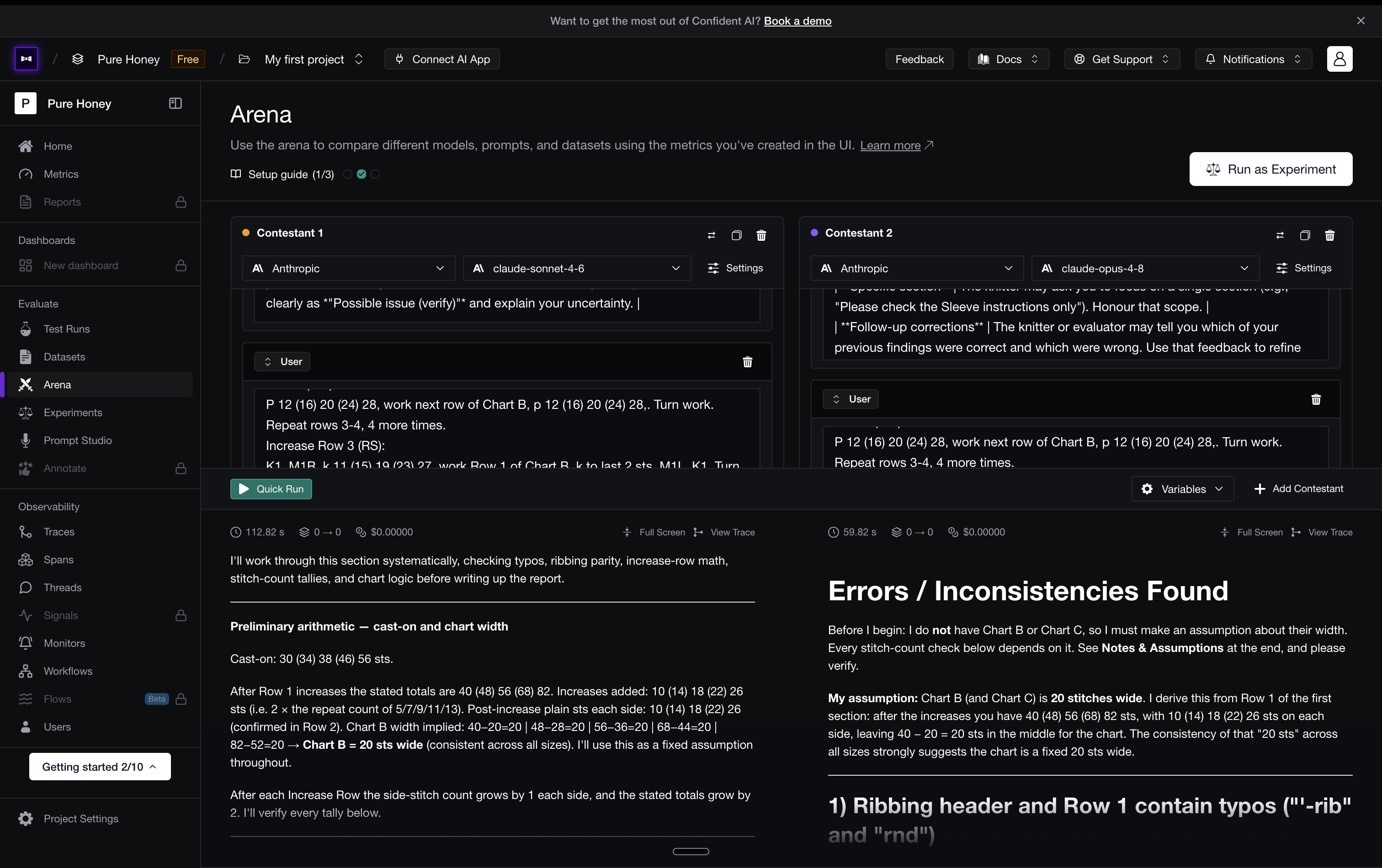The height and width of the screenshot is (868, 1382).
Task: View Full Screen for Contestant 2 output
Action: coord(1251,532)
